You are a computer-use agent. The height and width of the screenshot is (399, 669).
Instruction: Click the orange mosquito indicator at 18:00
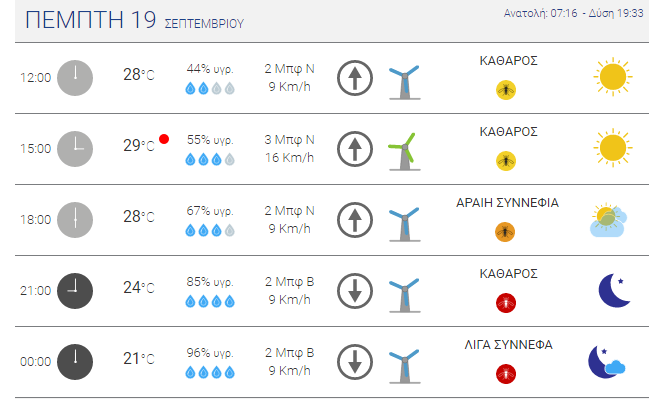click(505, 232)
